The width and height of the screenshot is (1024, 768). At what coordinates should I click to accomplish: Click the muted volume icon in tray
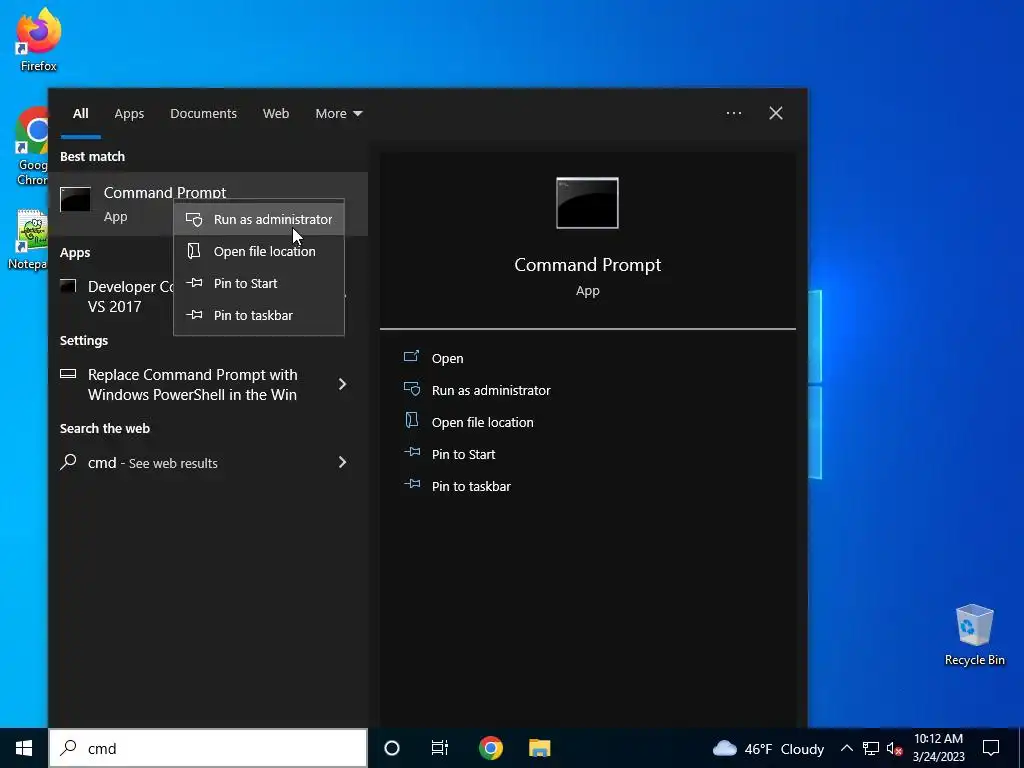pyautogui.click(x=895, y=748)
